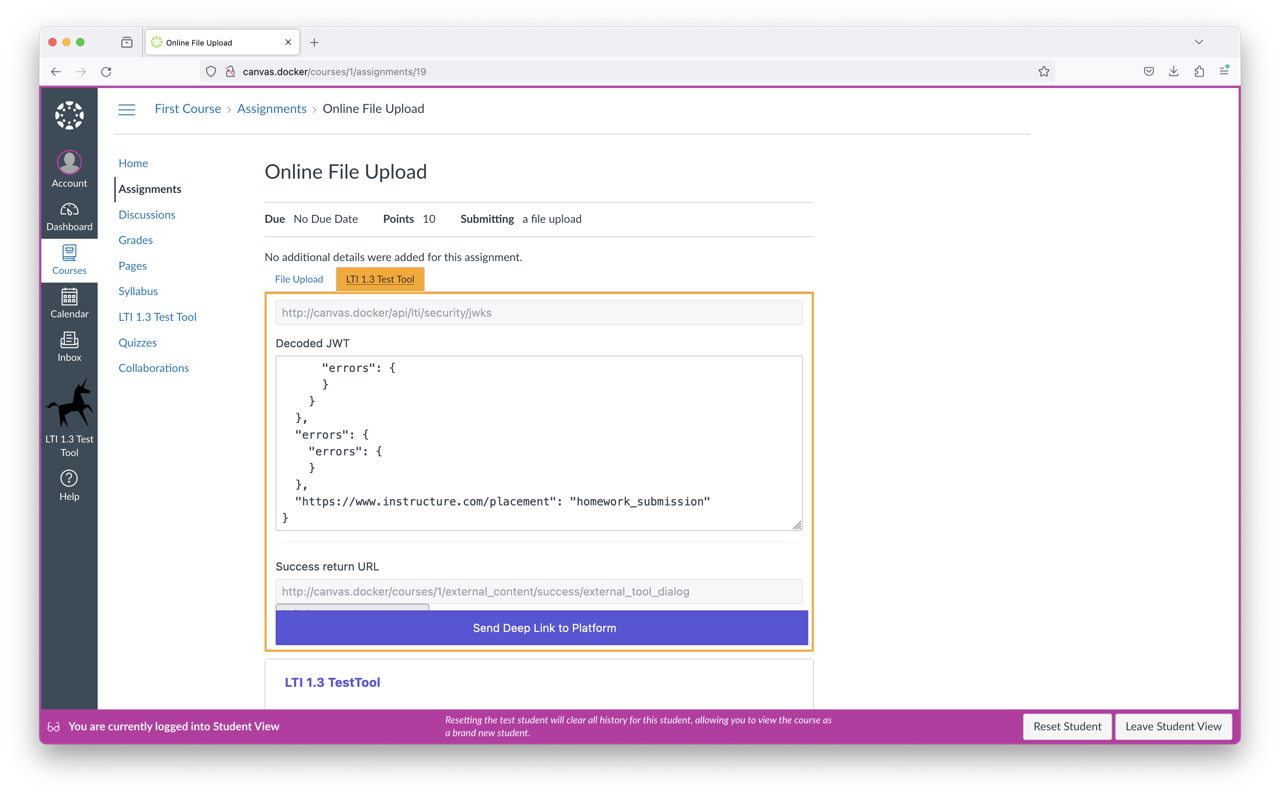Open the Help question-mark icon

point(68,479)
